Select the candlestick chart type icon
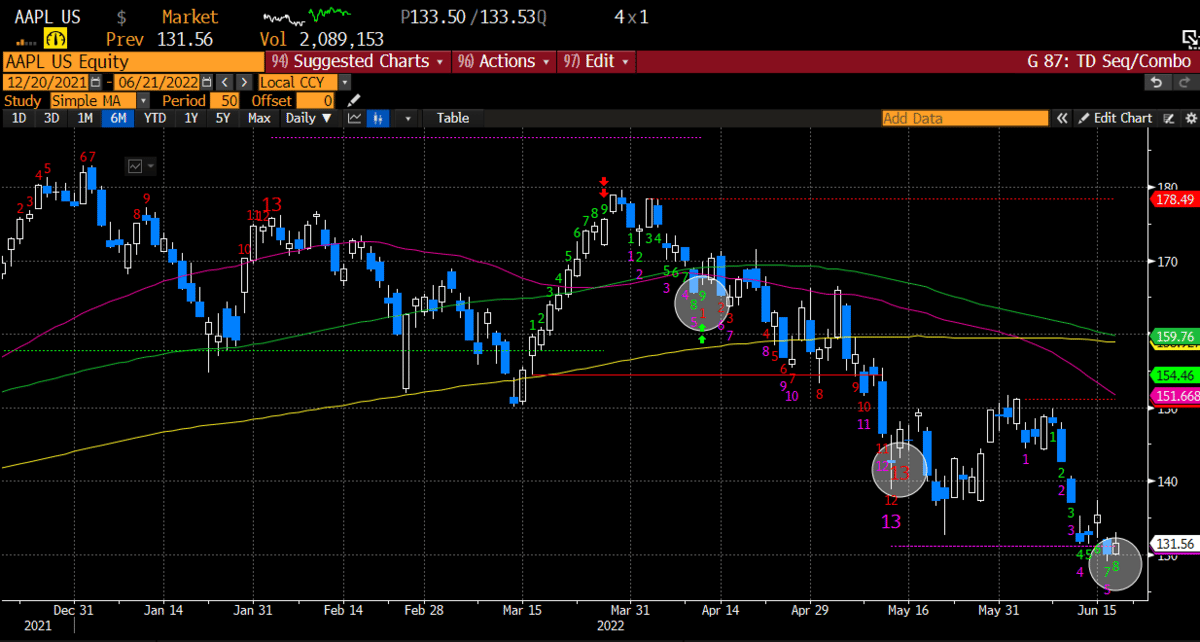1200x642 pixels. pyautogui.click(x=379, y=118)
